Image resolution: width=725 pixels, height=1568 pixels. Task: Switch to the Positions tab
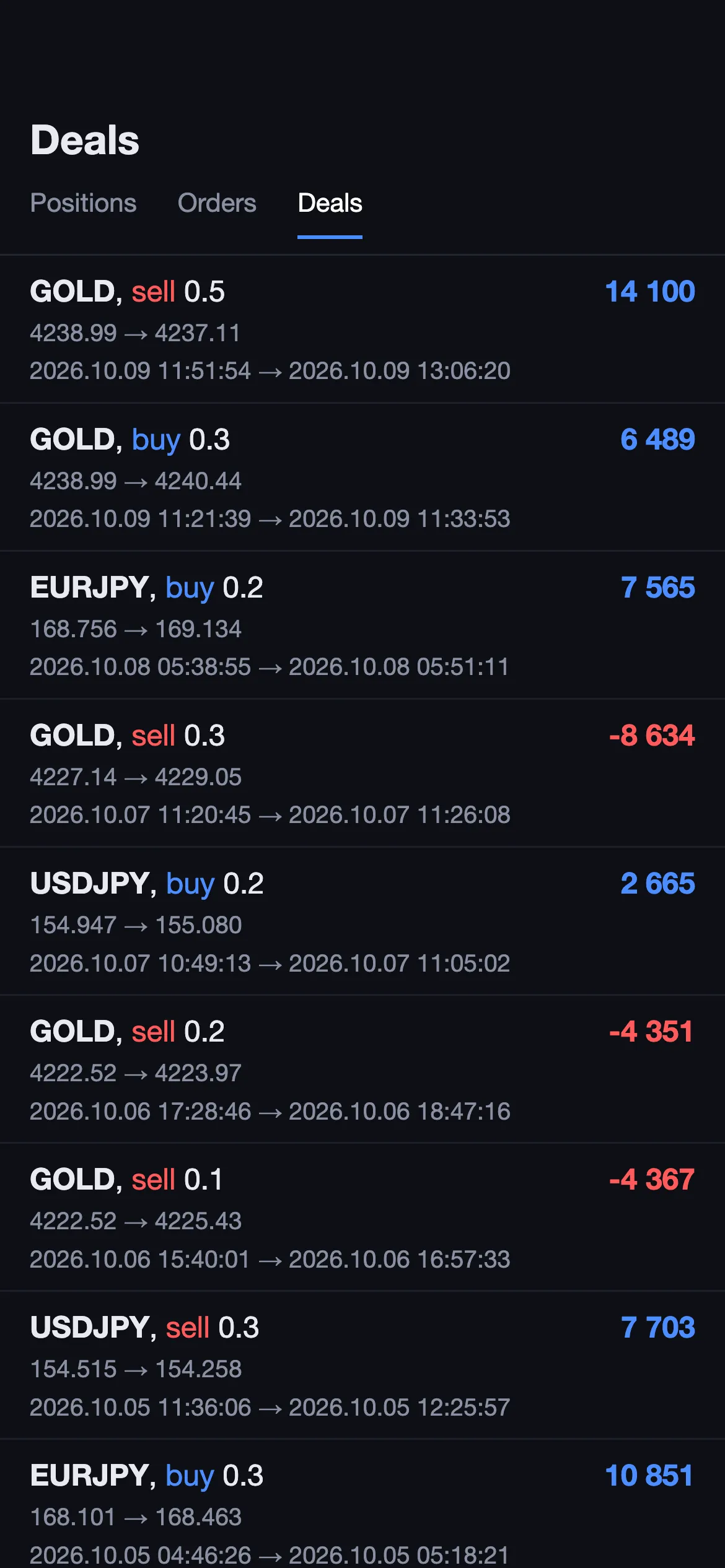click(x=83, y=203)
